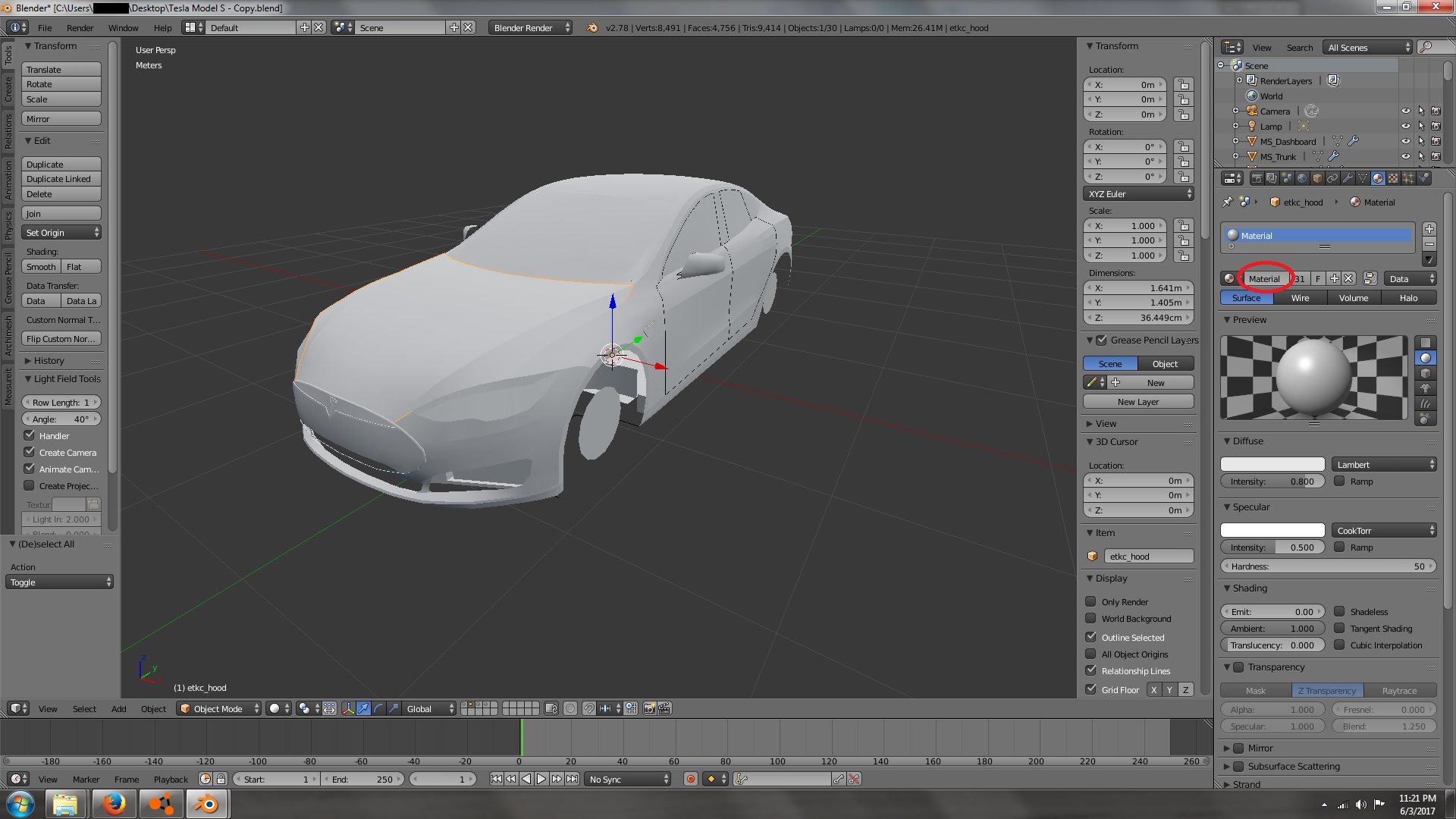
Task: Click the OpenGL render image camera icon
Action: tap(649, 708)
